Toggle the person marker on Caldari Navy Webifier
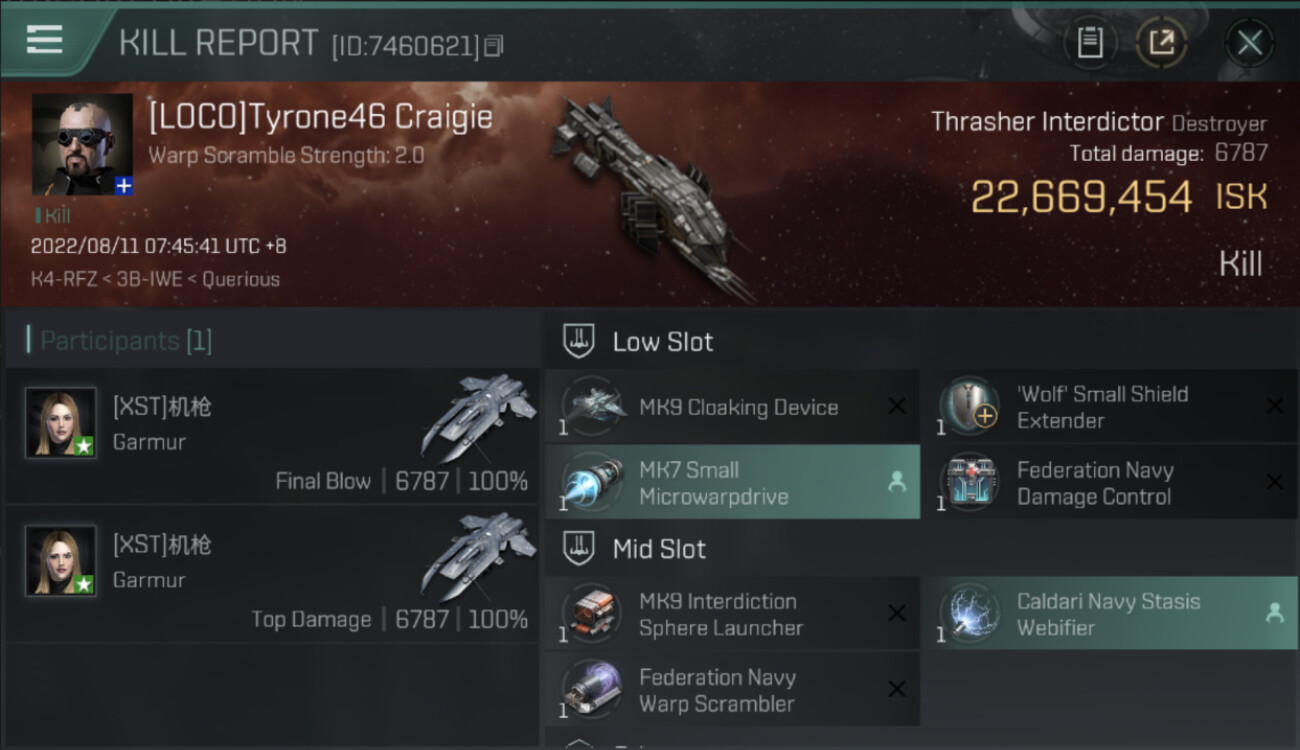Viewport: 1300px width, 750px height. tap(1274, 613)
